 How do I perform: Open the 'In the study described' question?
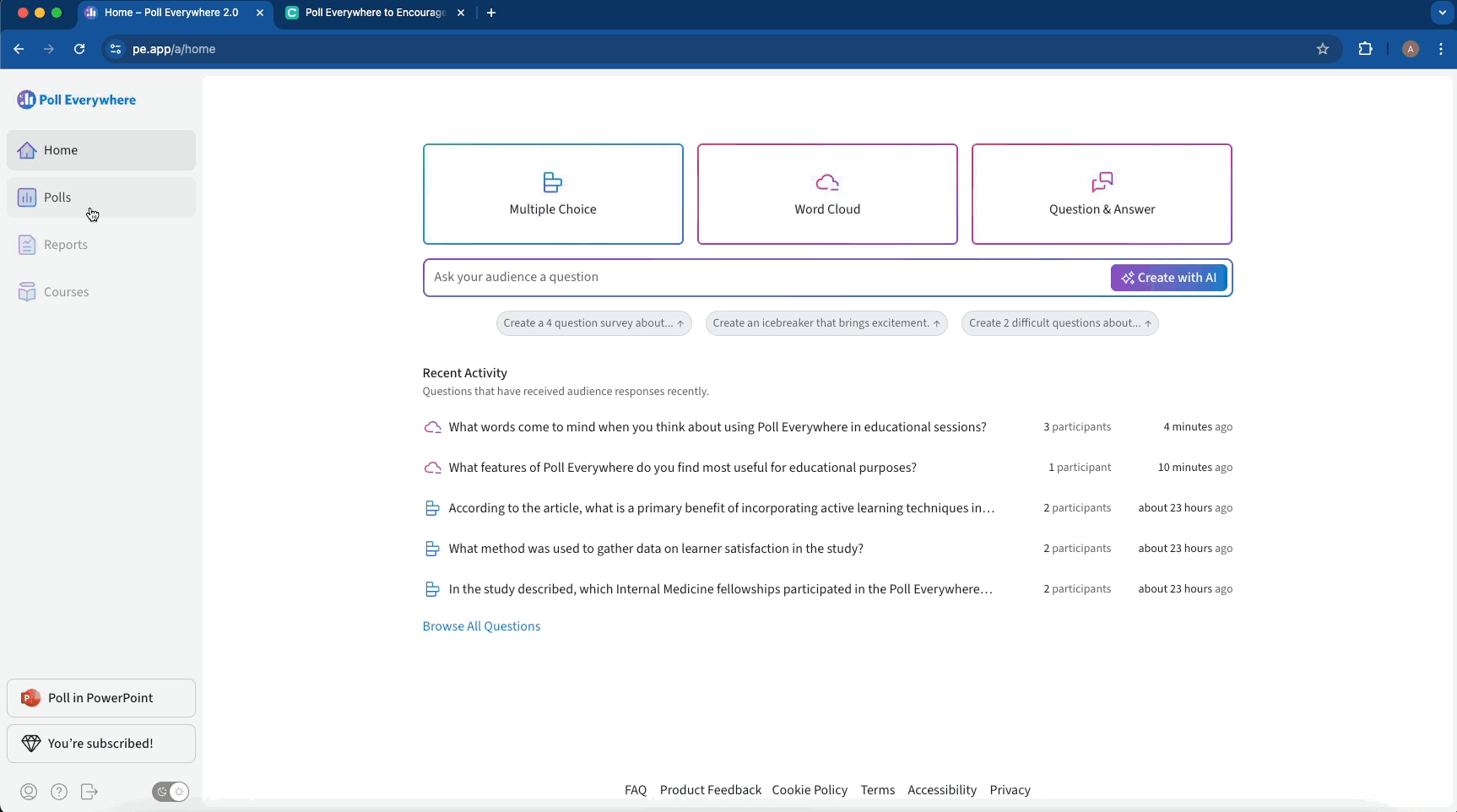point(721,589)
